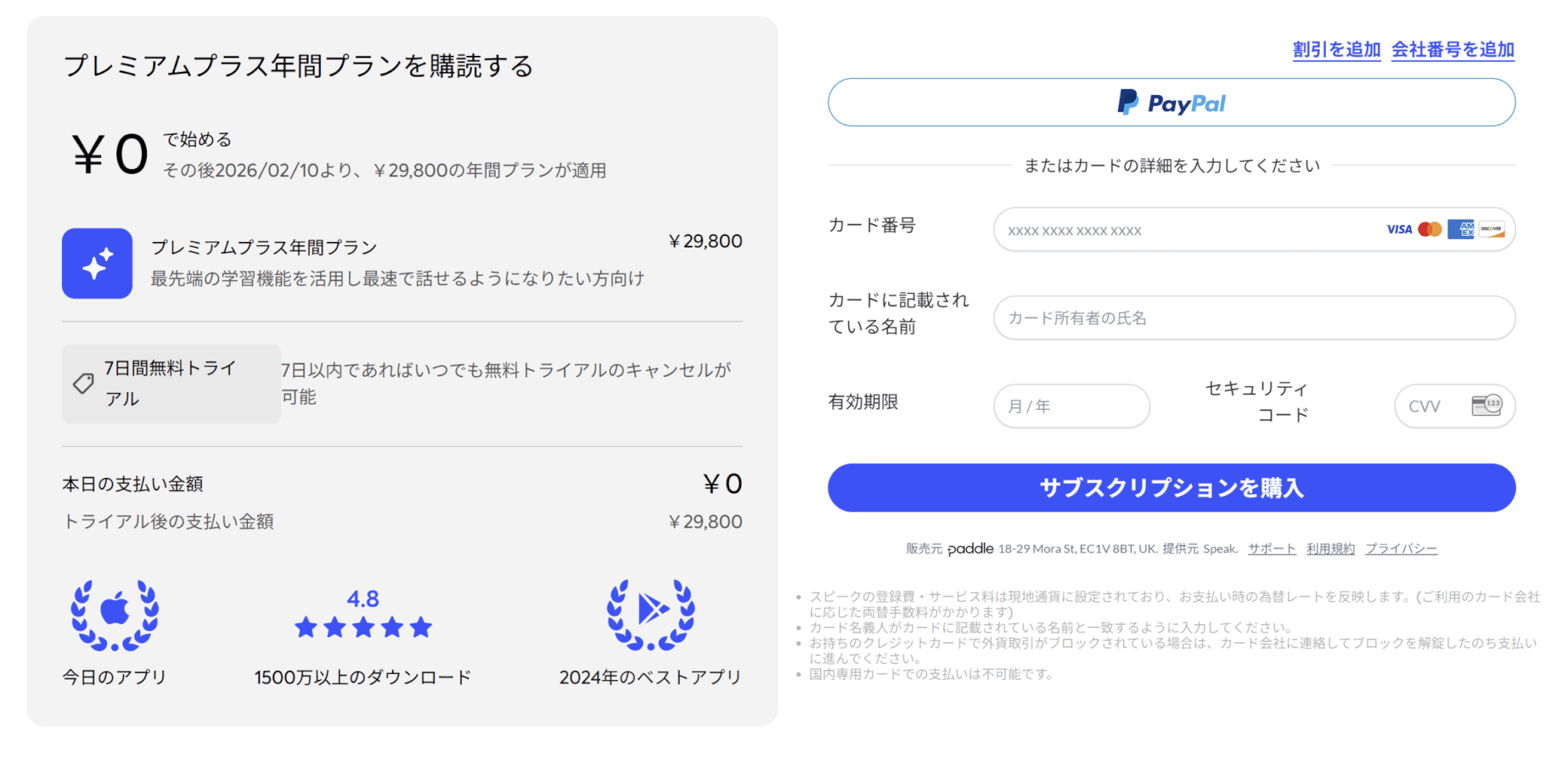The width and height of the screenshot is (1568, 775).
Task: Click the Mastercard logo in card field
Action: [x=1429, y=230]
